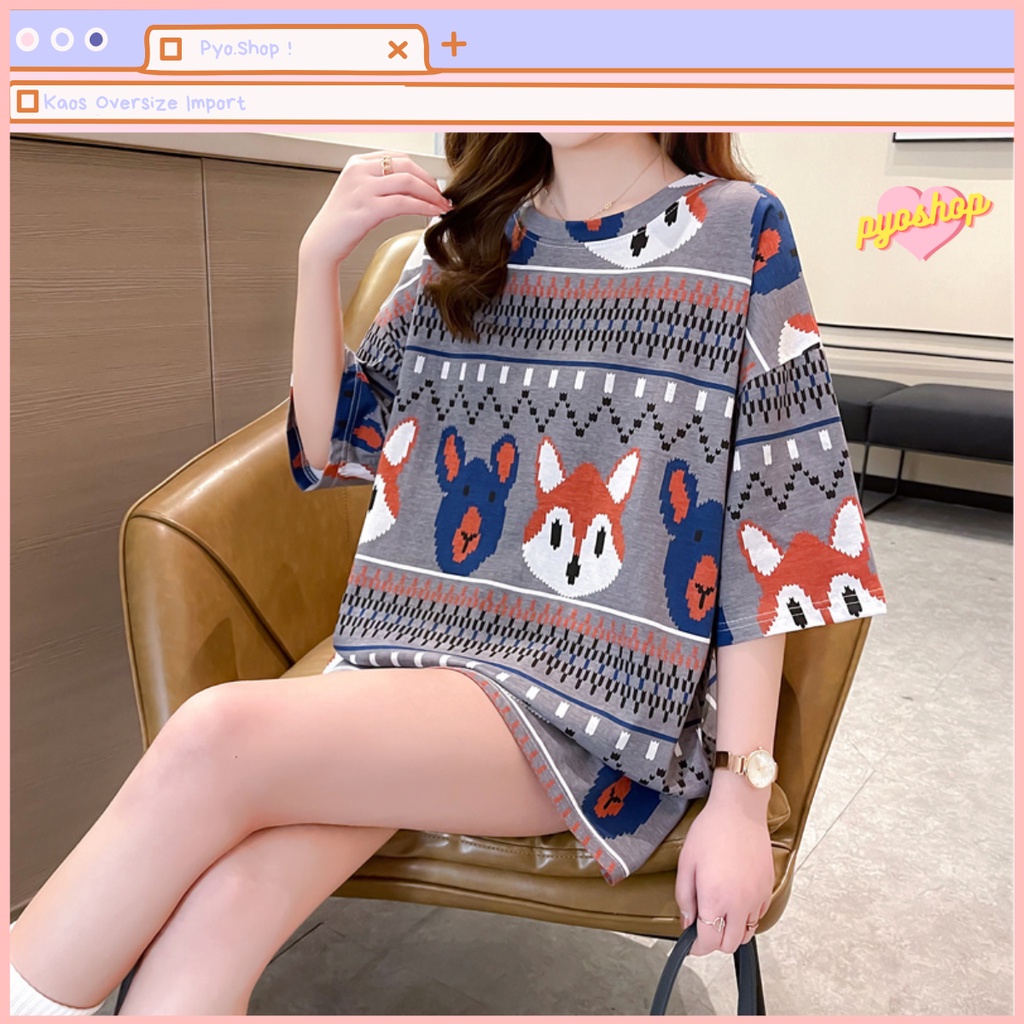Click the square favicon in the Pyo.Shop tab
Screen dimensions: 1024x1024
[171, 49]
